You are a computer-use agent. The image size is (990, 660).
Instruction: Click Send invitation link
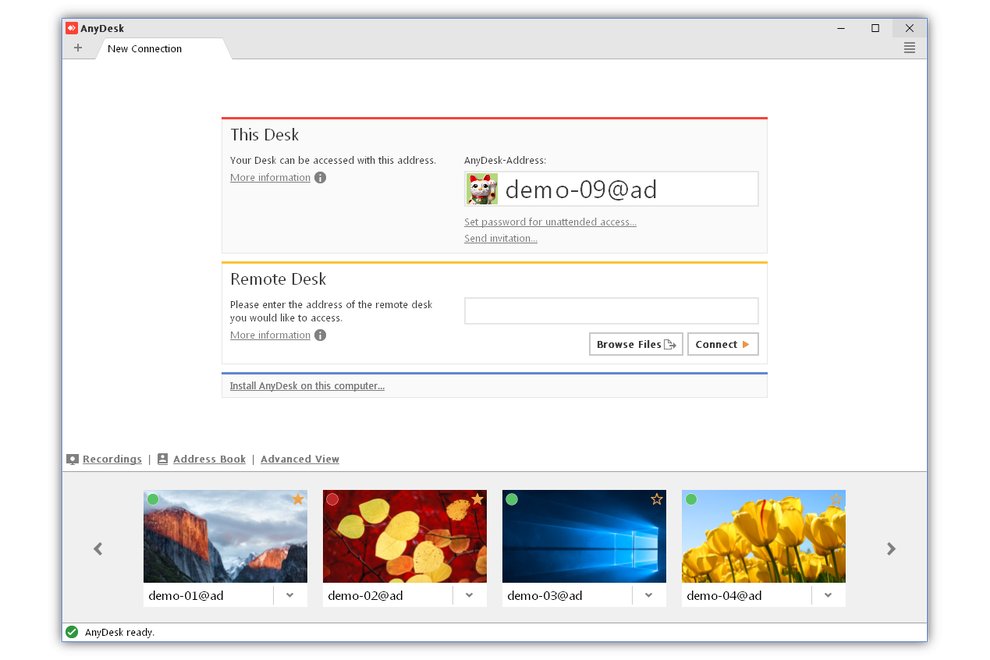click(501, 238)
